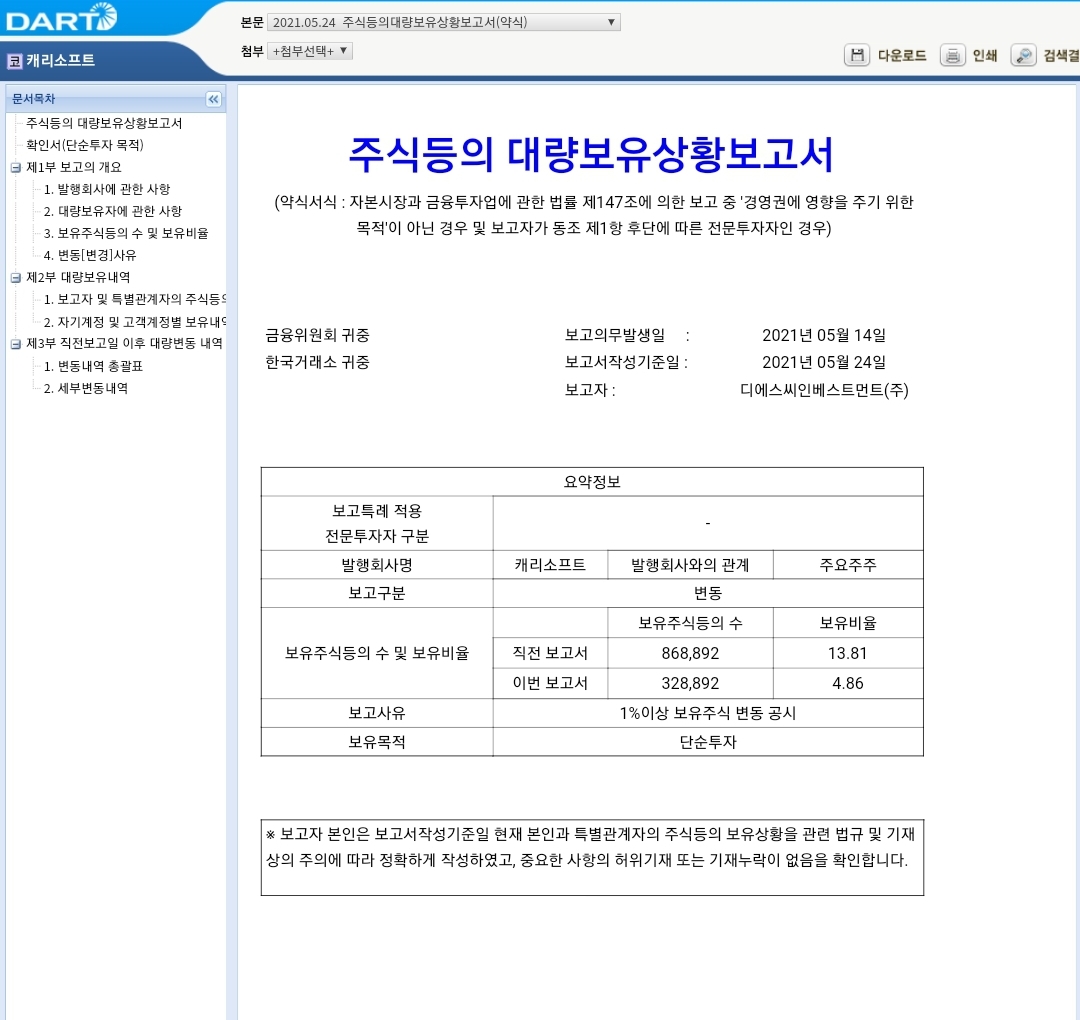Select 제1부 보고의 개요 tree item
1080x1020 pixels.
coord(74,167)
